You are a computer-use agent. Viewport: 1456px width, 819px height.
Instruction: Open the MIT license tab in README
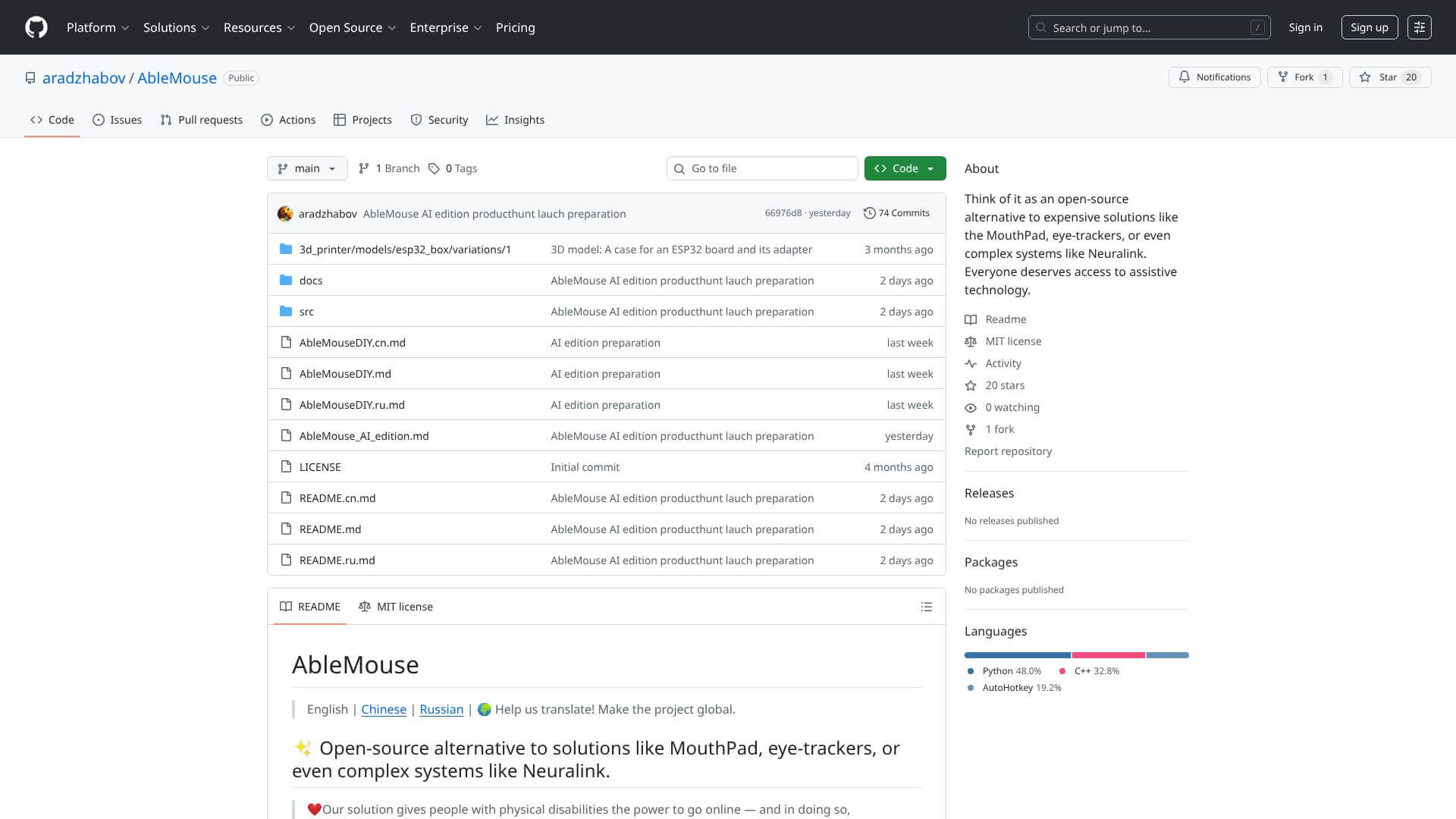click(x=396, y=607)
